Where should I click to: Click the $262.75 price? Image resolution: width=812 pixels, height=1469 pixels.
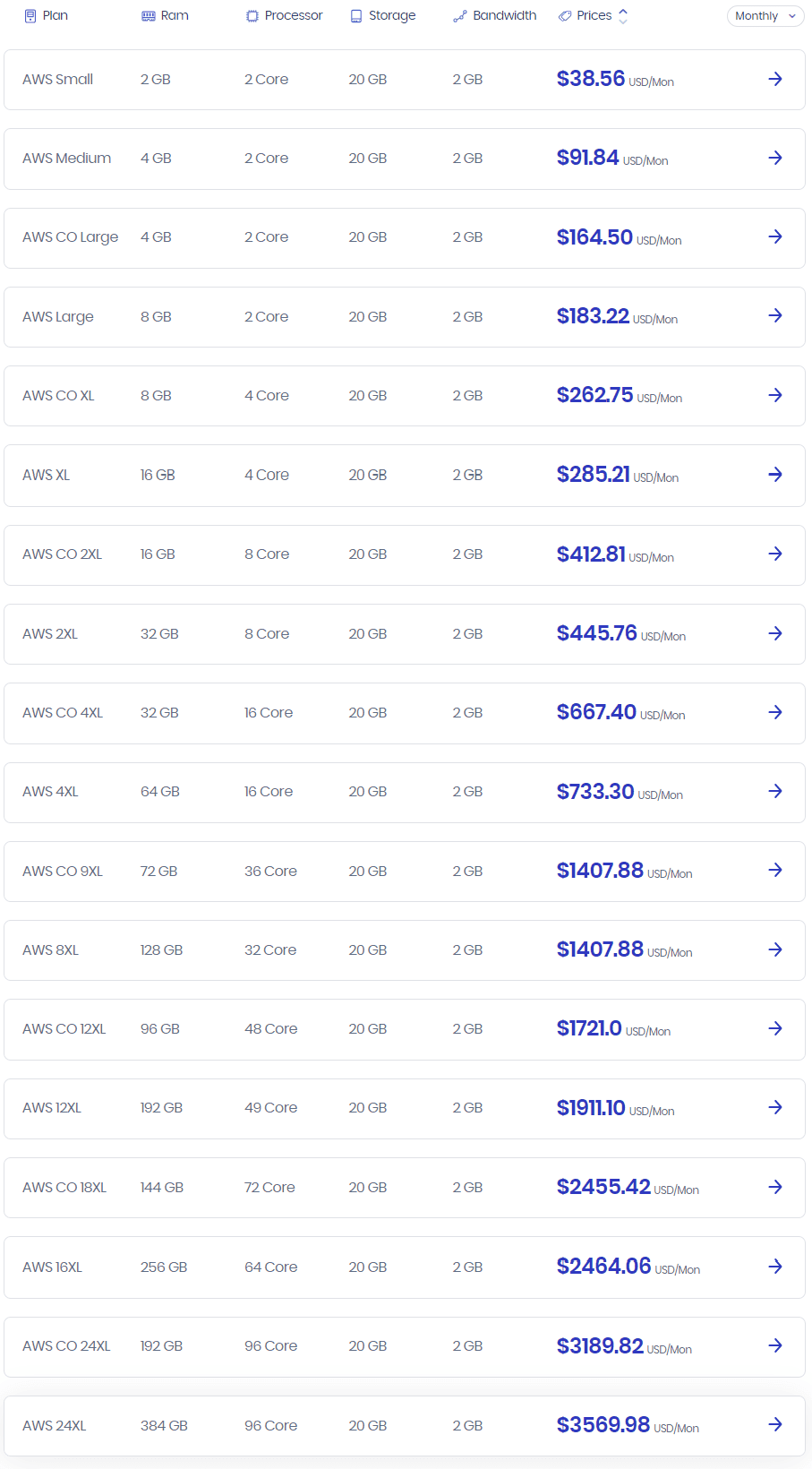click(595, 395)
